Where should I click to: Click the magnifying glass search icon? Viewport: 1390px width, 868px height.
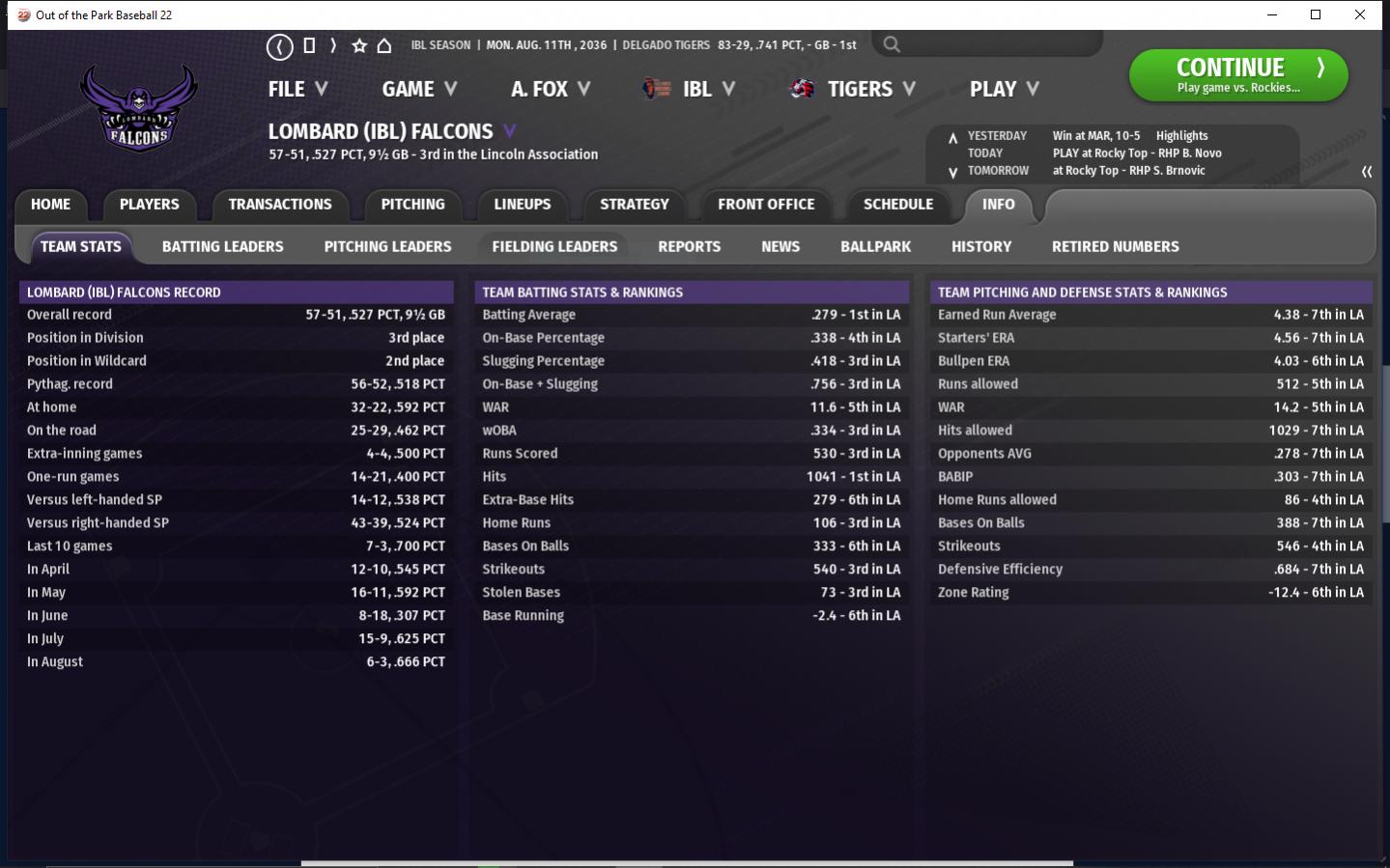(x=892, y=44)
